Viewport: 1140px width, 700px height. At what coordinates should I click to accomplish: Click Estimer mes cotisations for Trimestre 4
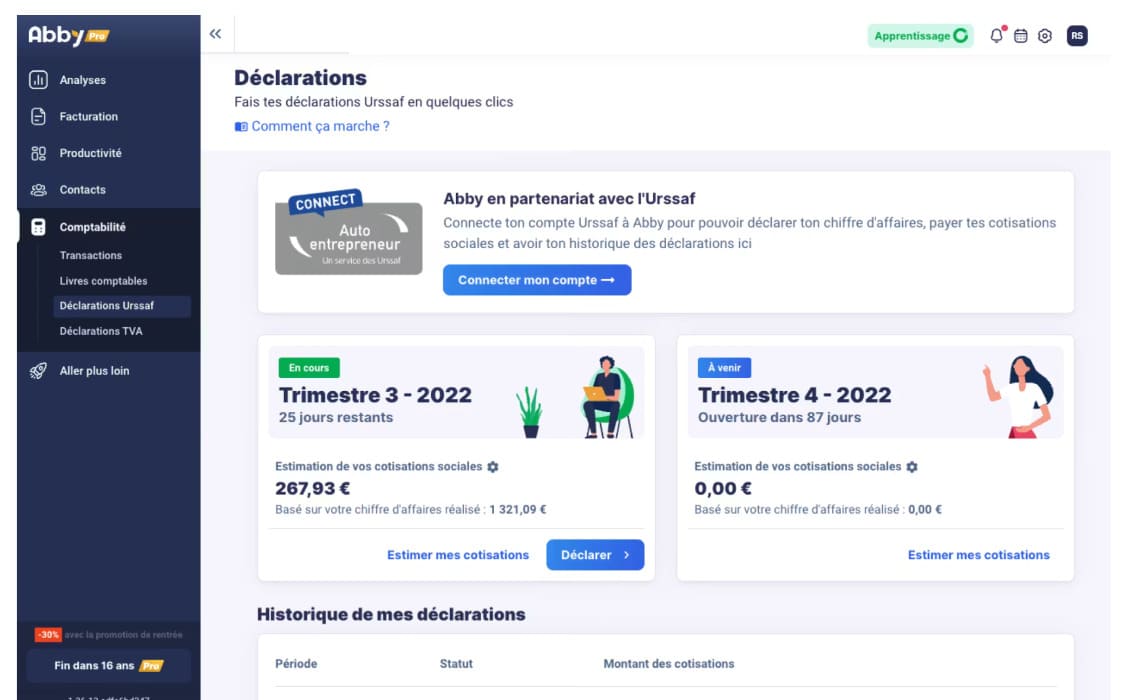979,555
